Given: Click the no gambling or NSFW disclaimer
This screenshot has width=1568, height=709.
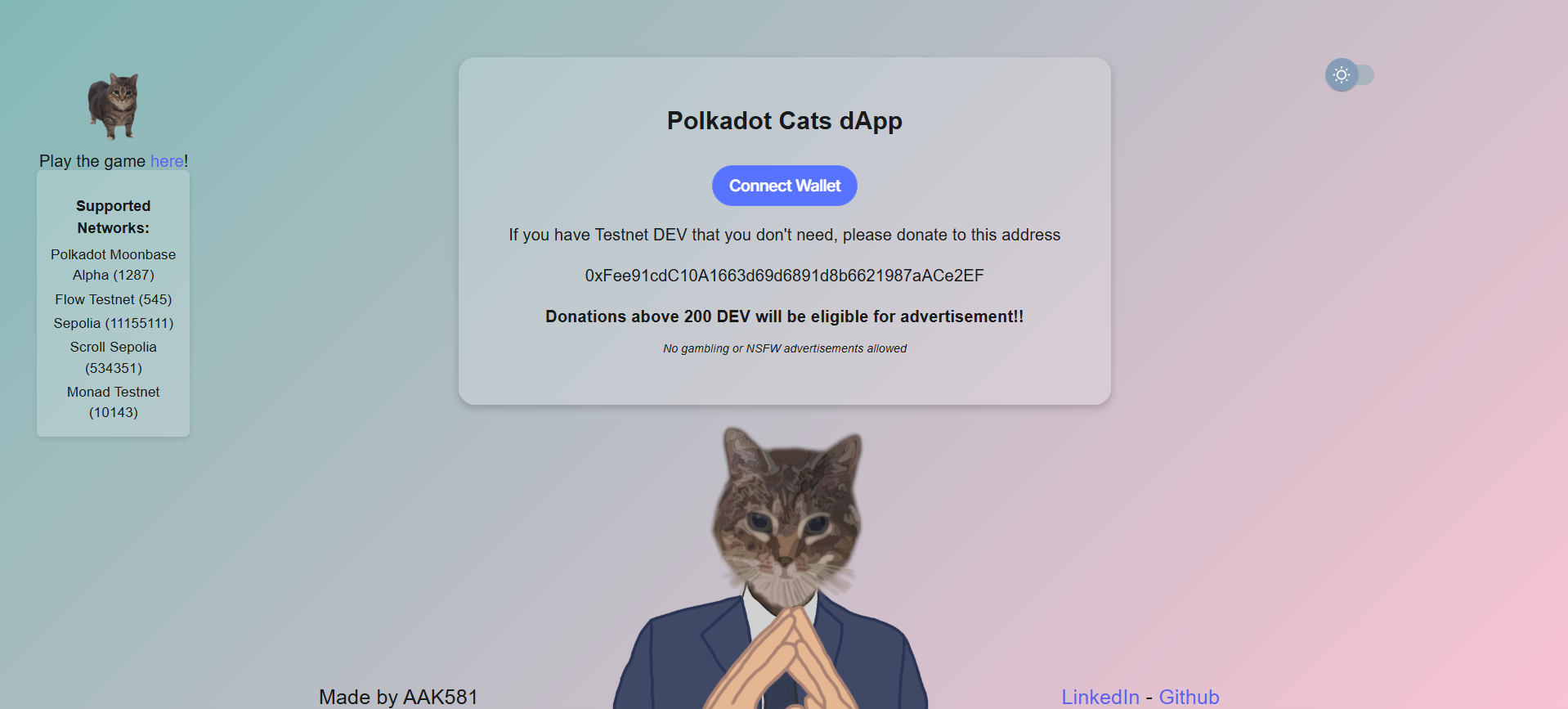Looking at the screenshot, I should (x=784, y=348).
